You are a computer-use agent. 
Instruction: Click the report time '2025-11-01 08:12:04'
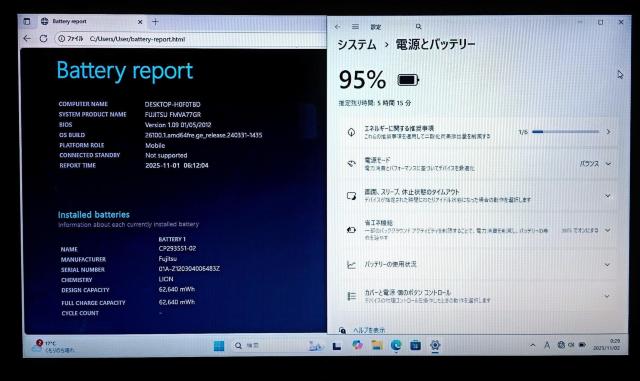coord(177,165)
